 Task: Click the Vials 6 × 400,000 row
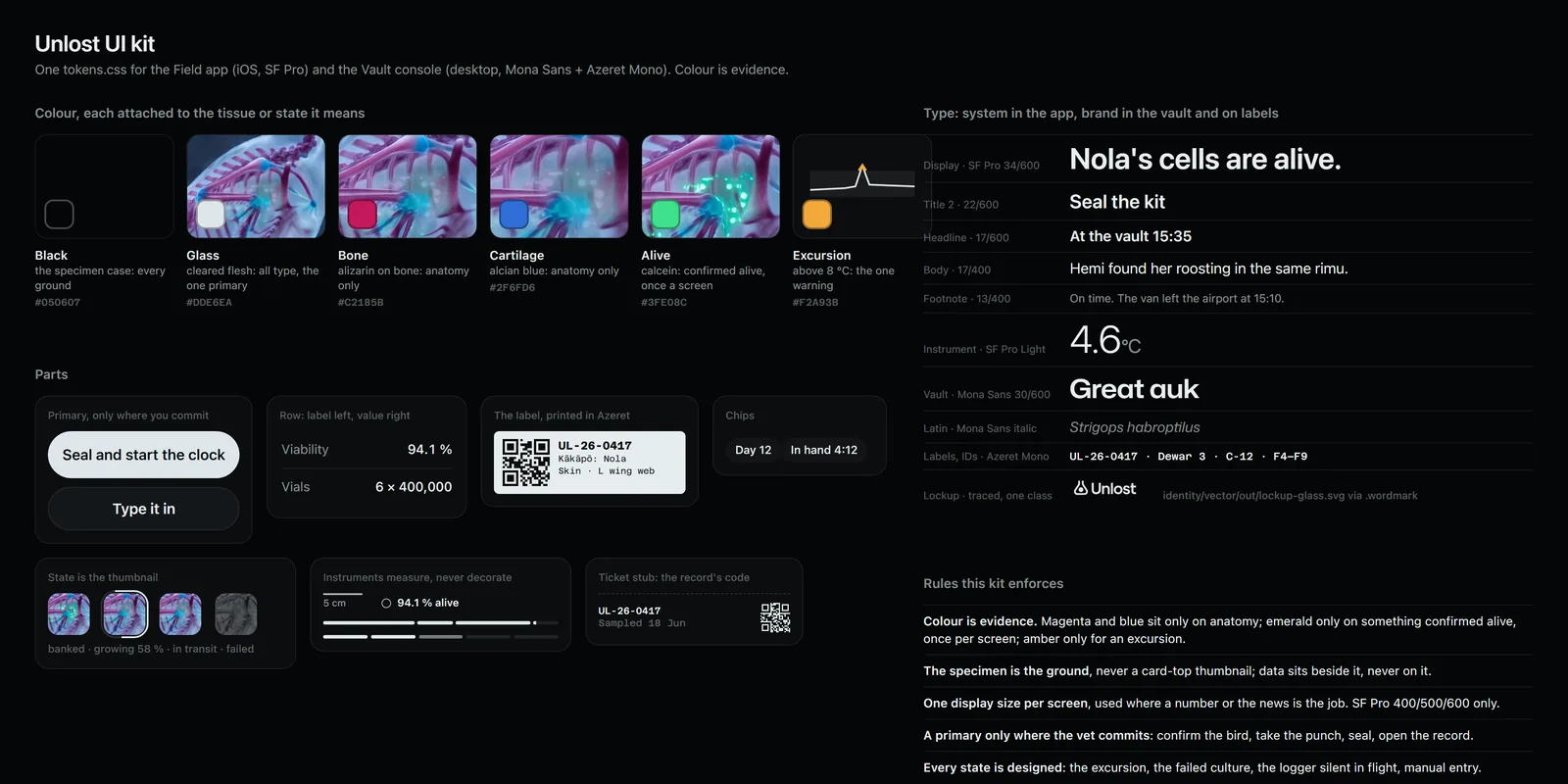point(367,487)
